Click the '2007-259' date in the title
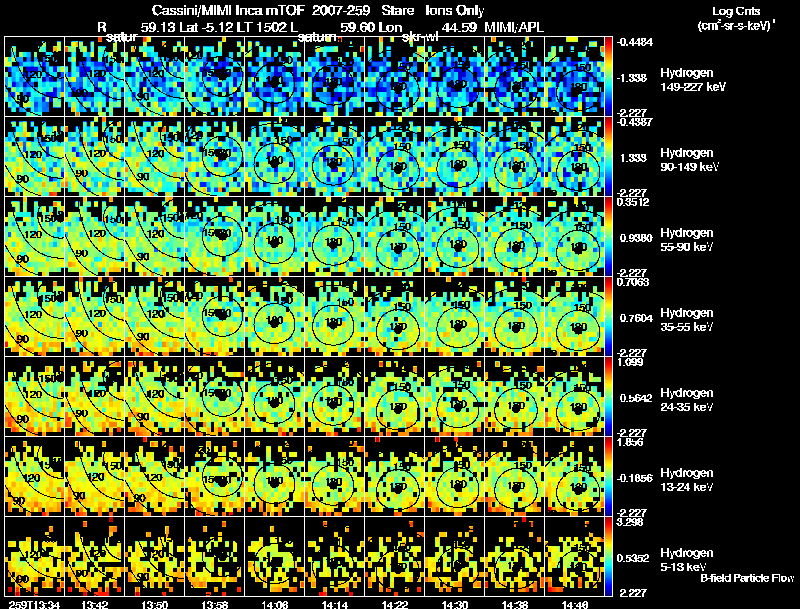The width and height of the screenshot is (800, 609). (x=340, y=10)
